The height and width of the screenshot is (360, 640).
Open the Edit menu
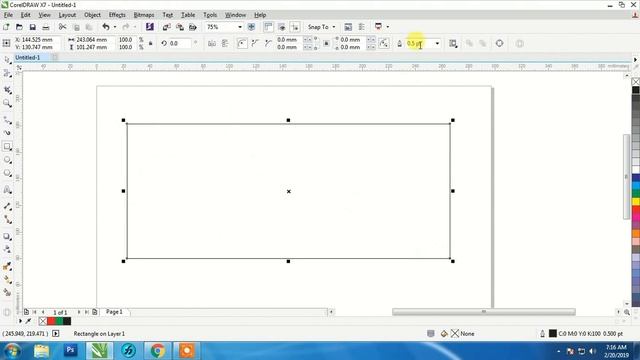pyautogui.click(x=25, y=15)
